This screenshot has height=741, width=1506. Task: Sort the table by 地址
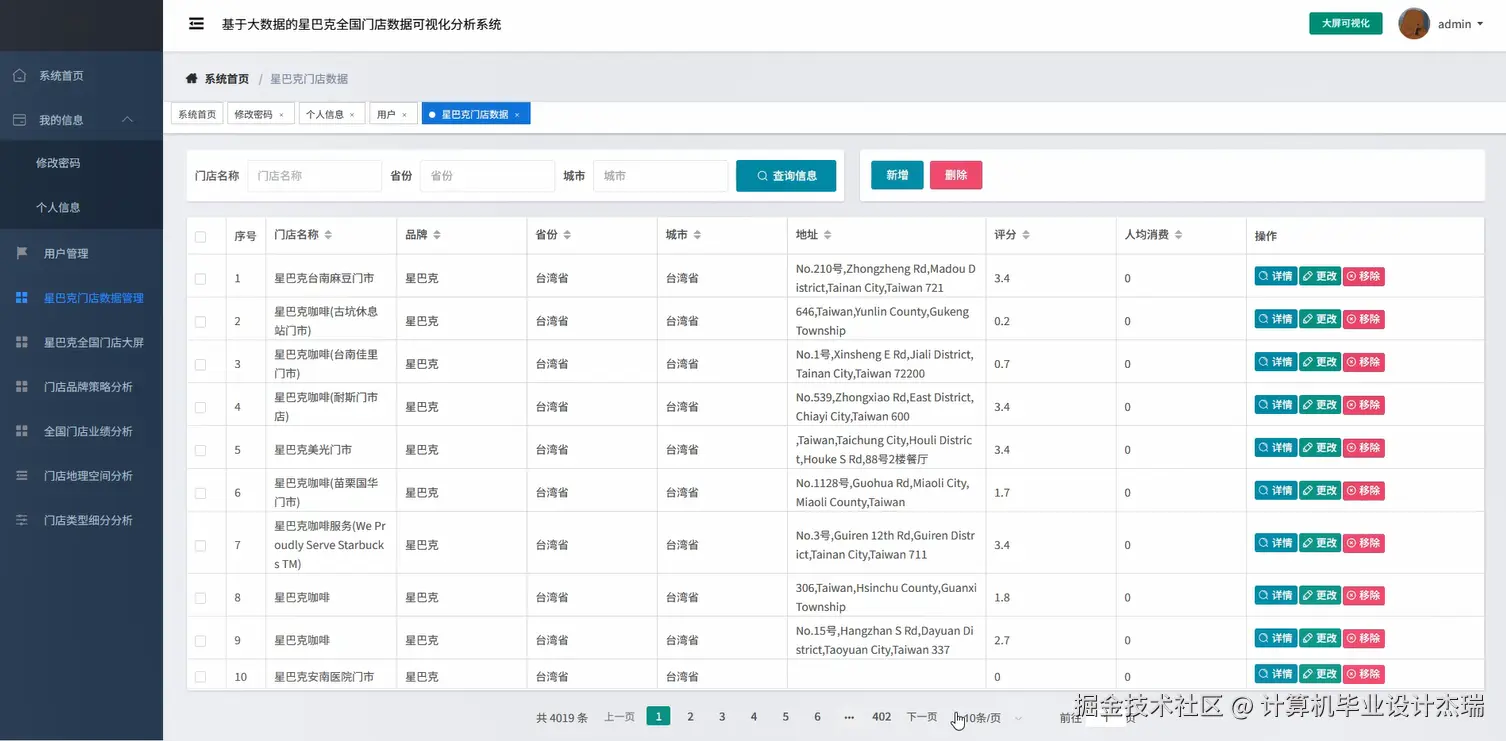[x=828, y=235]
